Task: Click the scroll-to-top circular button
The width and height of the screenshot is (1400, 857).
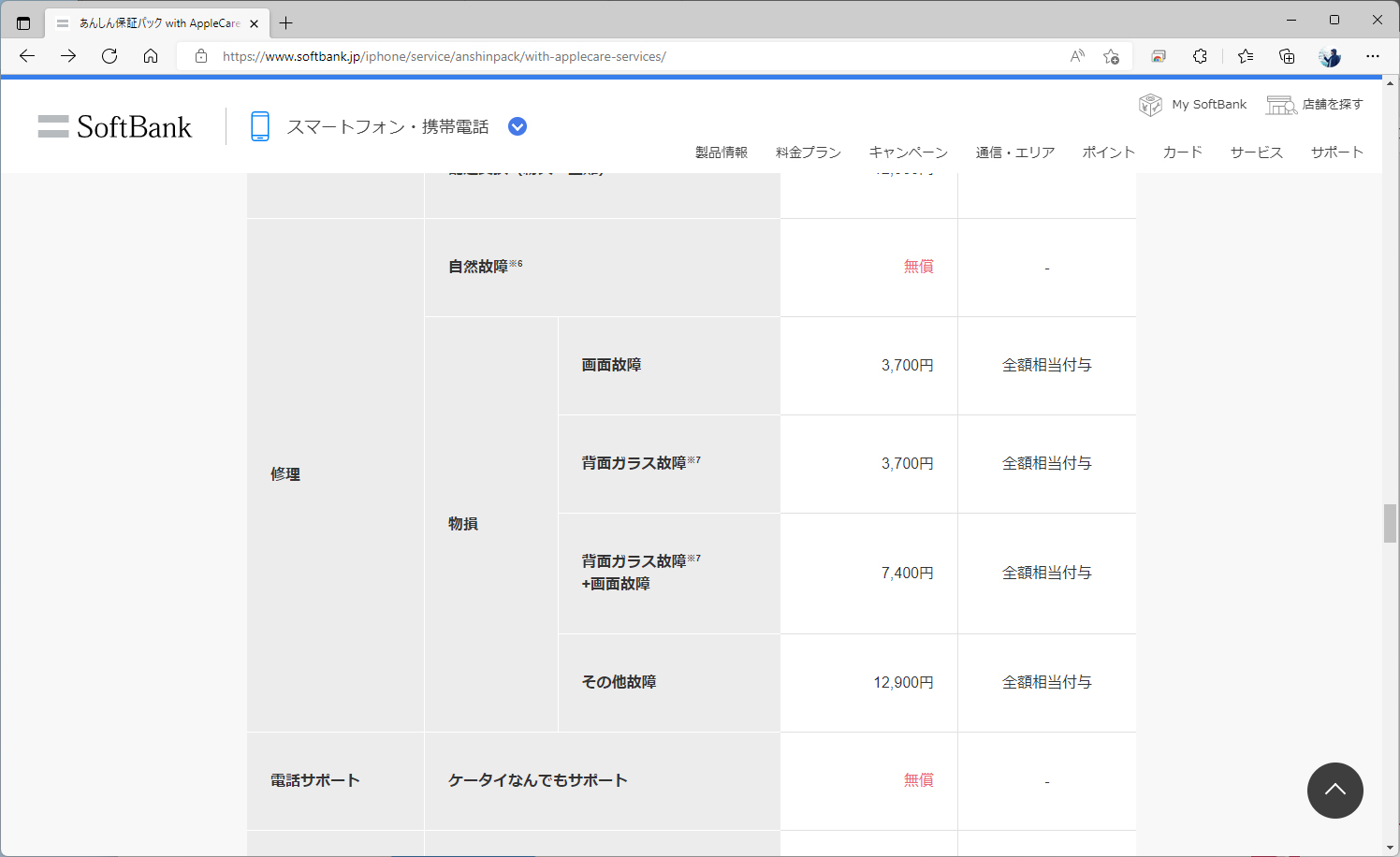Action: tap(1335, 791)
